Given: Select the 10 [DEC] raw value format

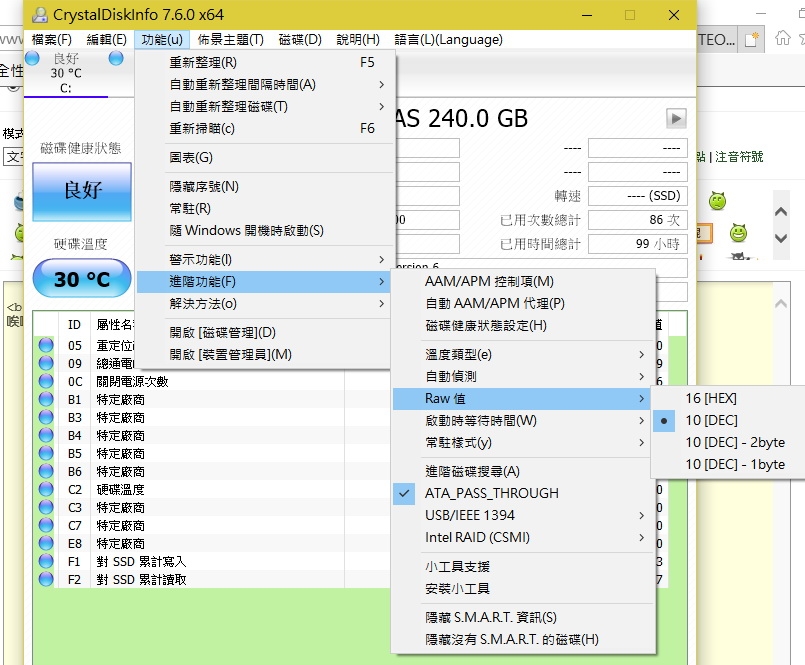Looking at the screenshot, I should (727, 420).
